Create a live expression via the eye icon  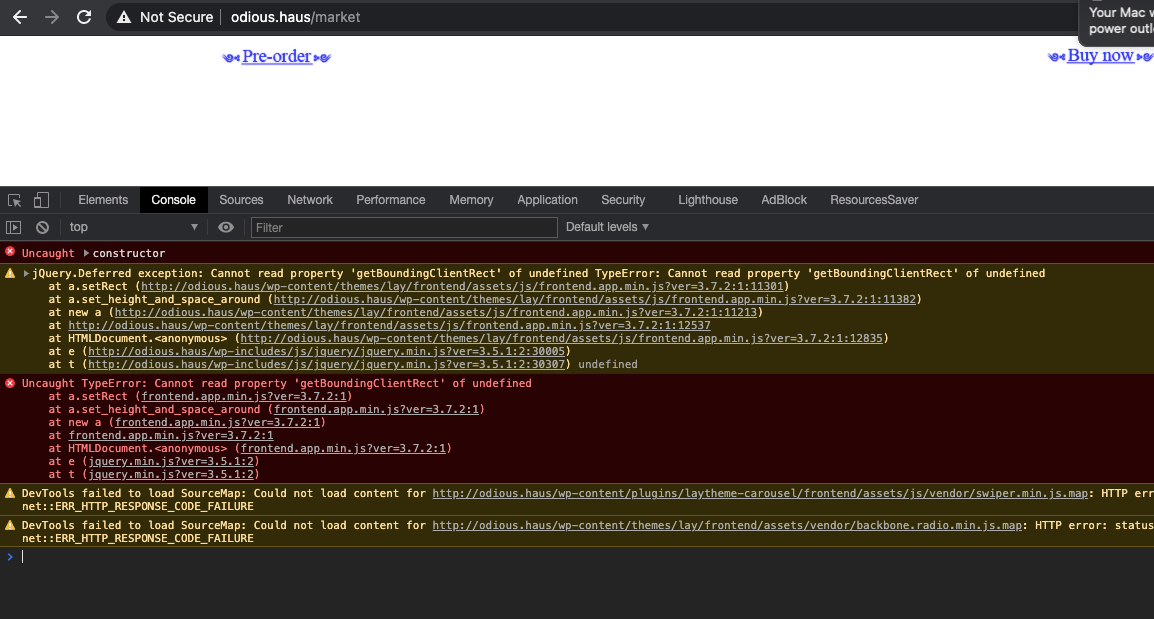pos(226,227)
